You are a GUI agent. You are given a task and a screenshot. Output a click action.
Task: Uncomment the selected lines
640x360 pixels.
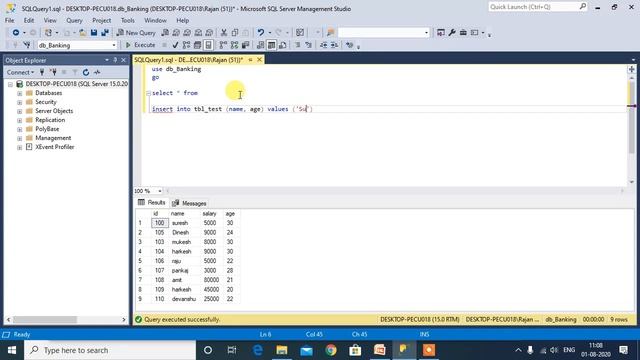pos(309,45)
